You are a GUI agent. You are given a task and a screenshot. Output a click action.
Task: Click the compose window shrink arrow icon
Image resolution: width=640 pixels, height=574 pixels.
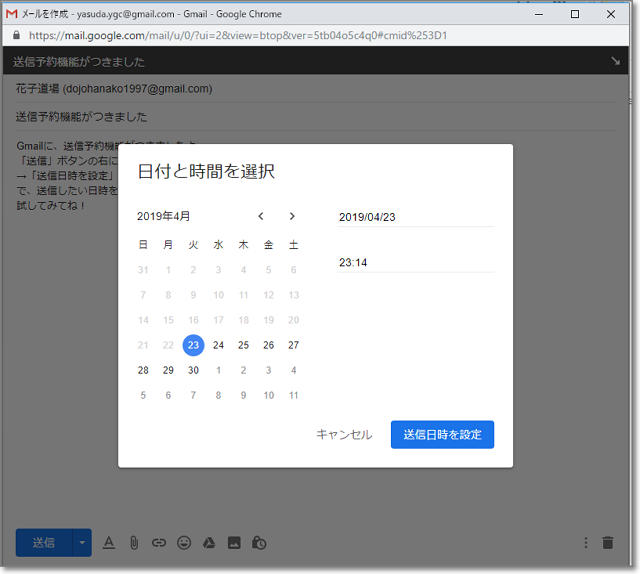tap(615, 61)
